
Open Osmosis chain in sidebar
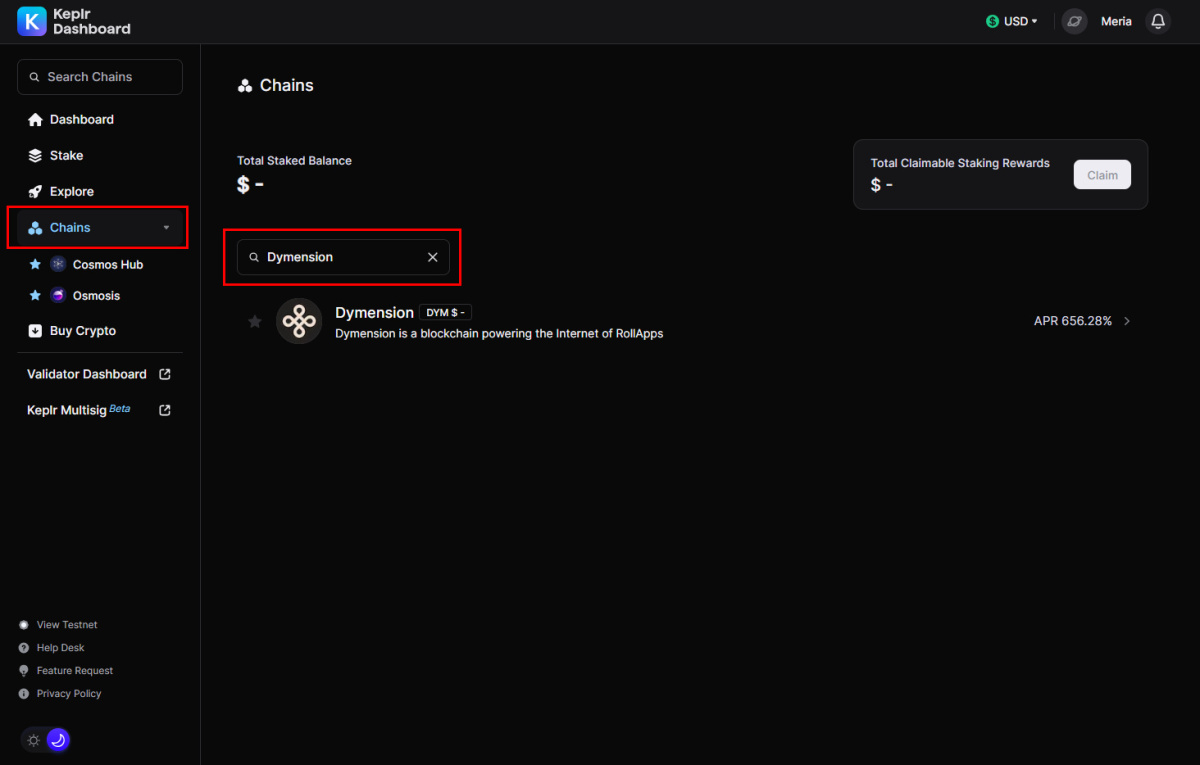(x=96, y=296)
